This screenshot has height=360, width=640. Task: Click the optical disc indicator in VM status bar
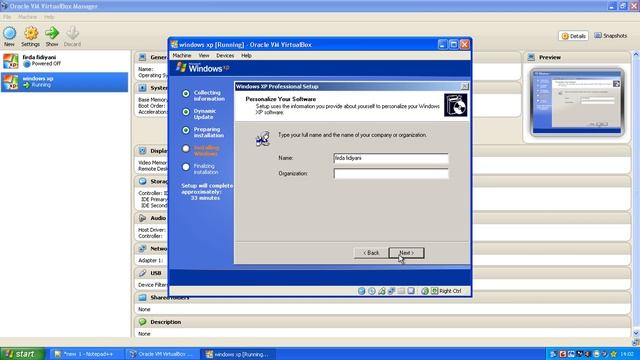pos(371,291)
